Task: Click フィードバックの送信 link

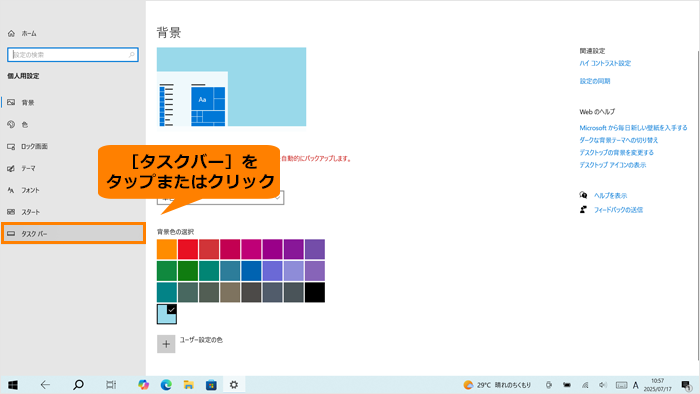Action: tap(618, 210)
